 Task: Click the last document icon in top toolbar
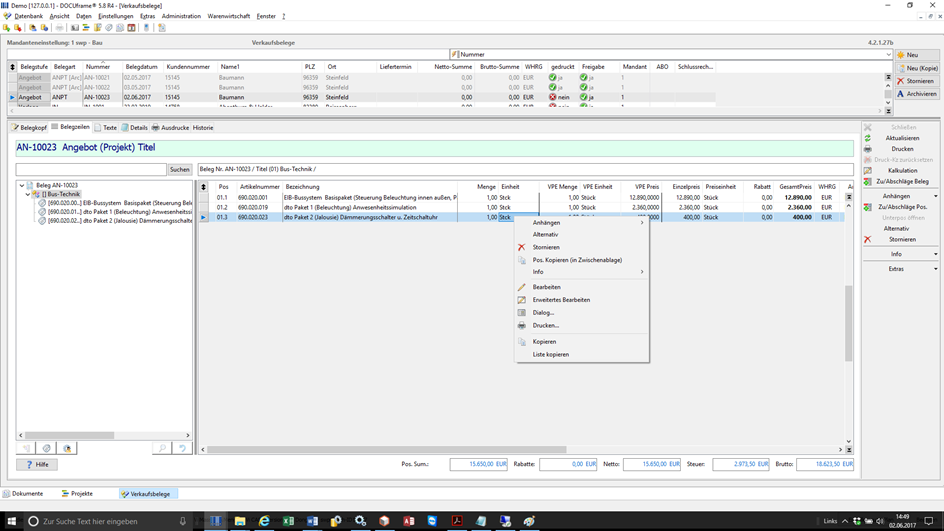click(162, 28)
